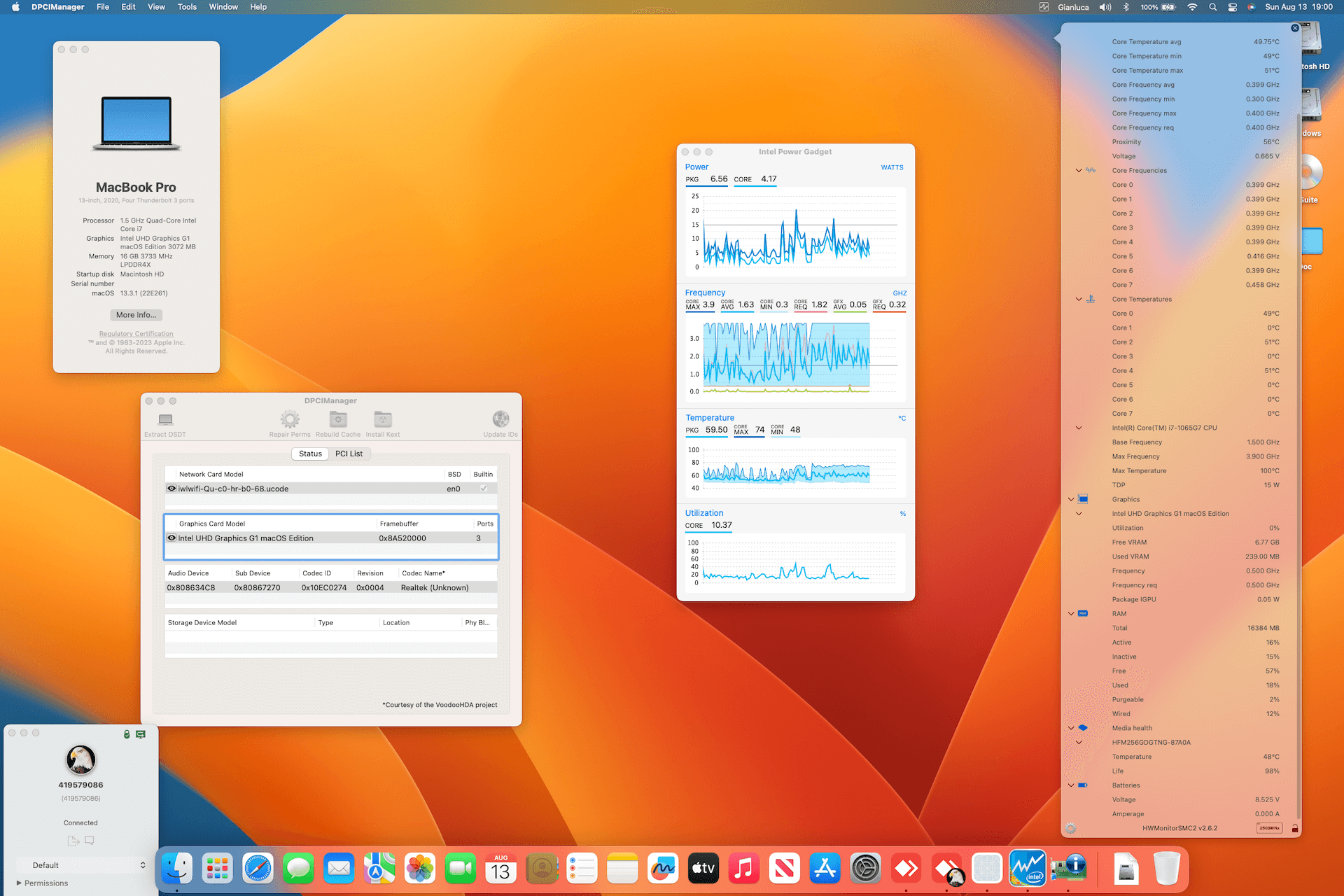Click the Extract DSDT toolbar icon

click(x=165, y=420)
